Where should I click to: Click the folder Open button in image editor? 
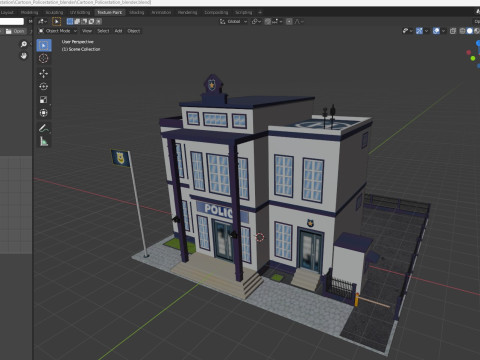tap(15, 31)
